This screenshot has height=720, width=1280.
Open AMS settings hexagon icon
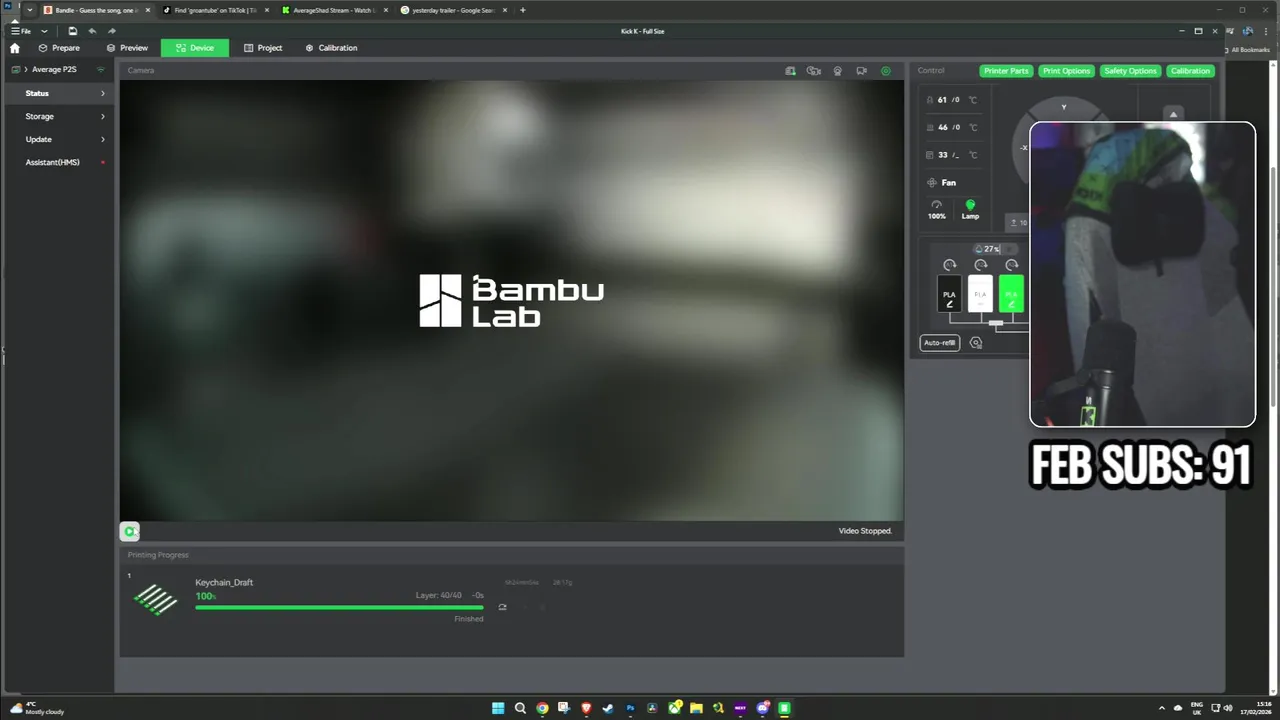point(976,343)
